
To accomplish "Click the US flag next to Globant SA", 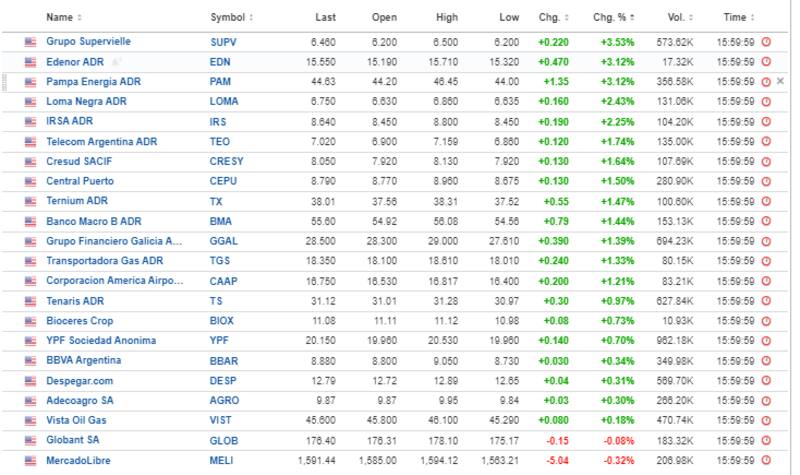I will tap(31, 441).
